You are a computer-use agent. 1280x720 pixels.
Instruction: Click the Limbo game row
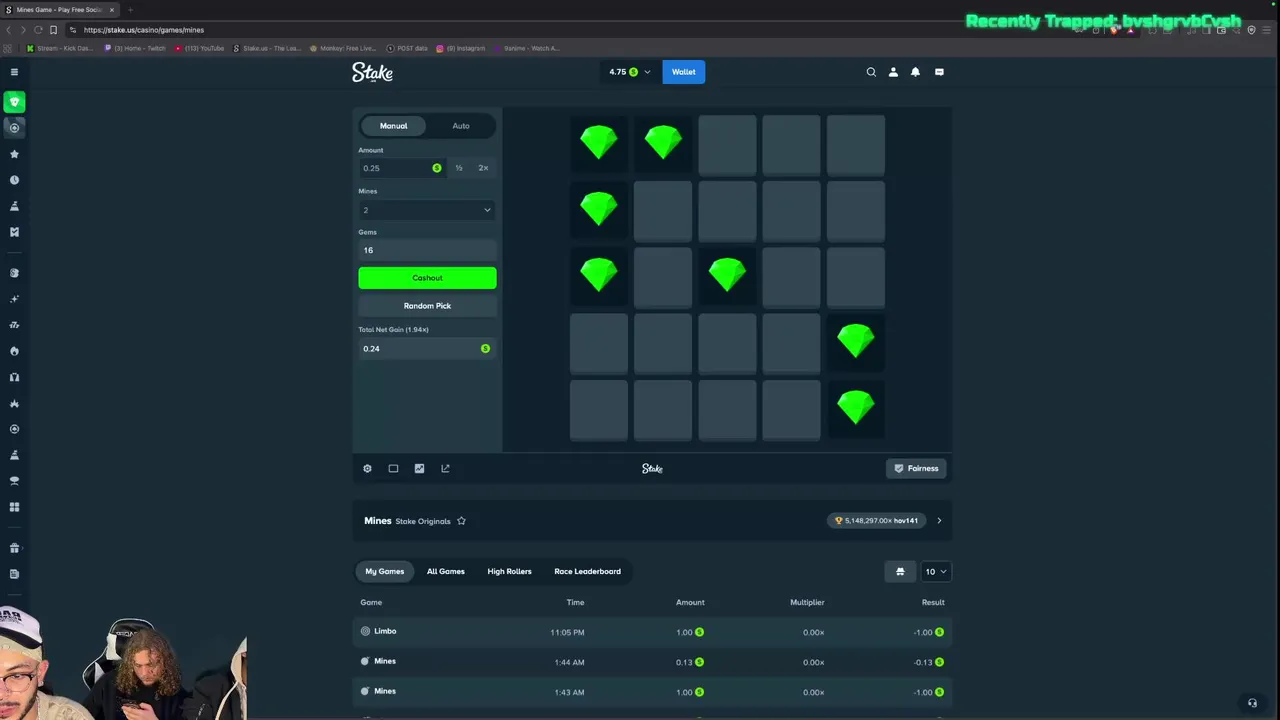[x=652, y=632]
